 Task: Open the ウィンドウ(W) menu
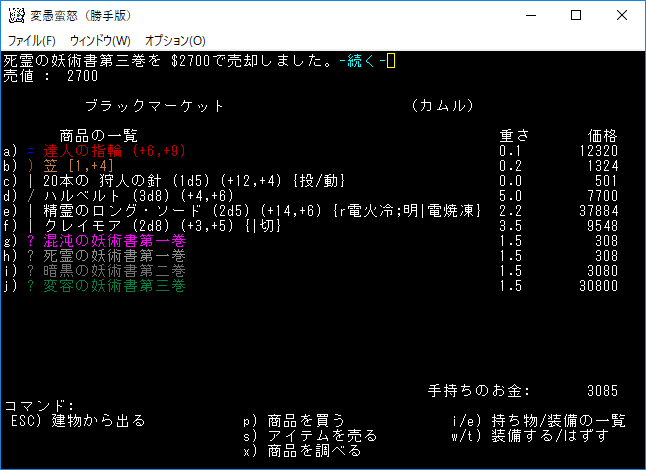[99, 40]
